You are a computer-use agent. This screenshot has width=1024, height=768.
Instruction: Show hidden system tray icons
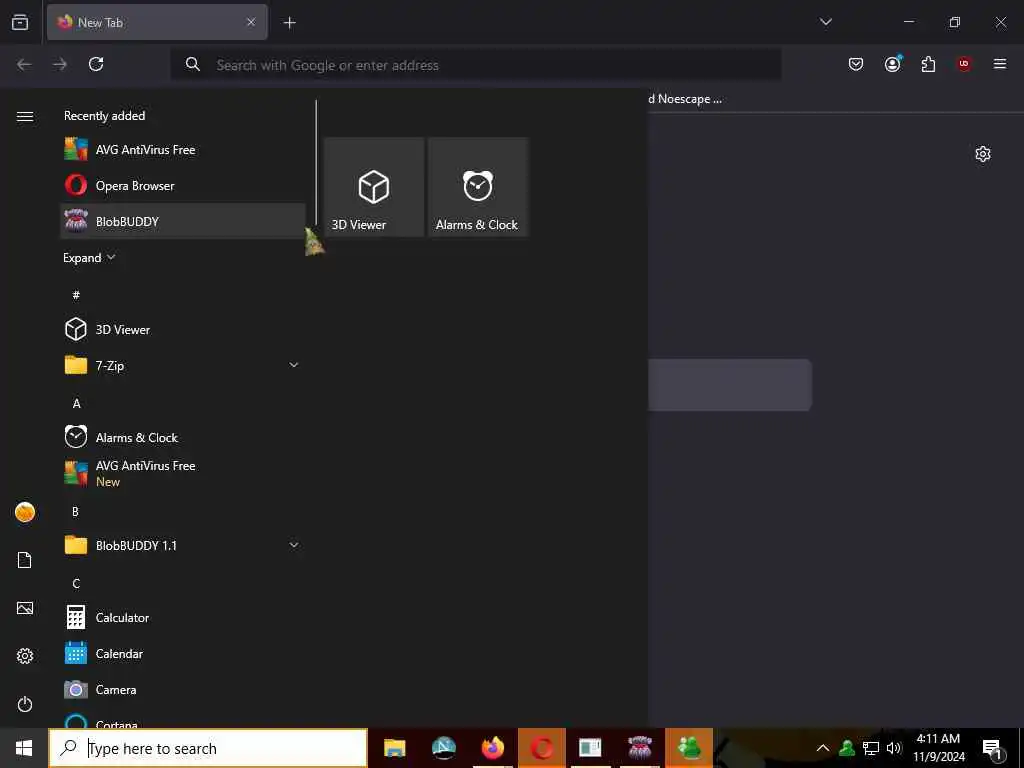click(x=823, y=748)
